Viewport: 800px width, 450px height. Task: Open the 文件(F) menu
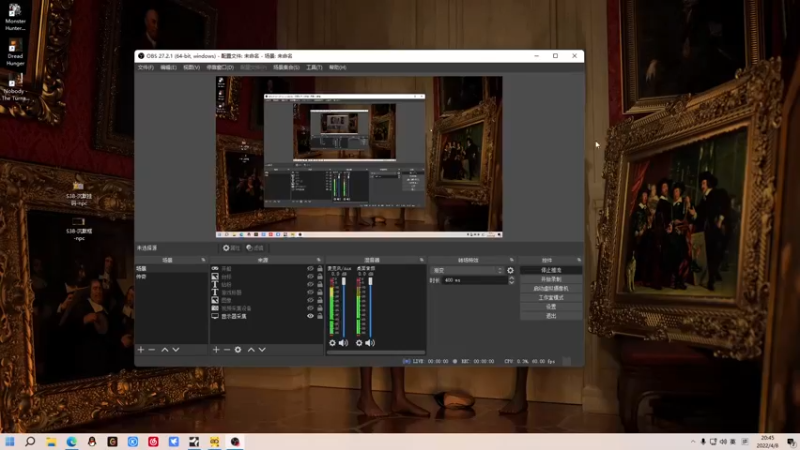tap(145, 67)
